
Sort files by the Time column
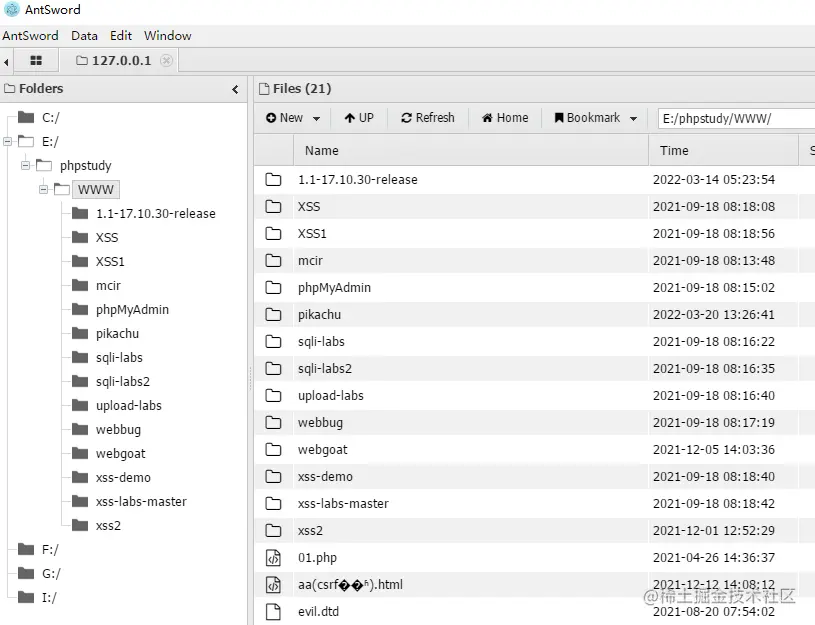click(723, 151)
